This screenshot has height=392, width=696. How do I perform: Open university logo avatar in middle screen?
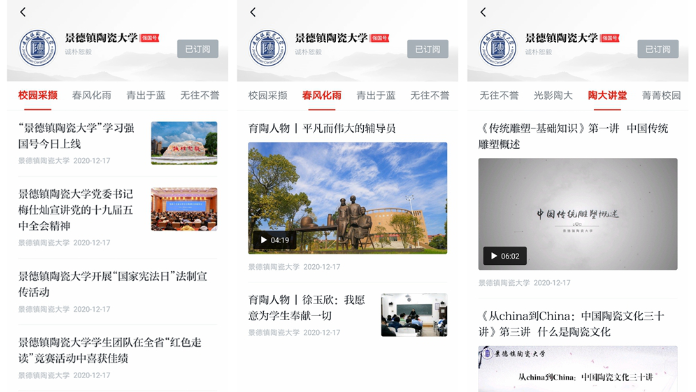click(x=268, y=48)
